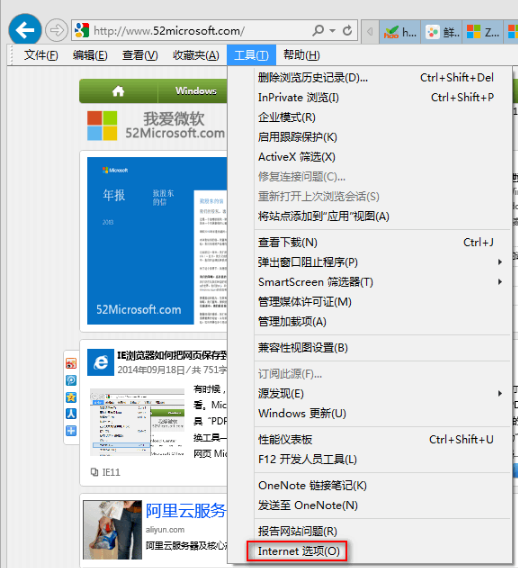The height and width of the screenshot is (568, 518).
Task: Select 将站点添加到"应用"视图(A) menu item
Action: pyautogui.click(x=369, y=216)
